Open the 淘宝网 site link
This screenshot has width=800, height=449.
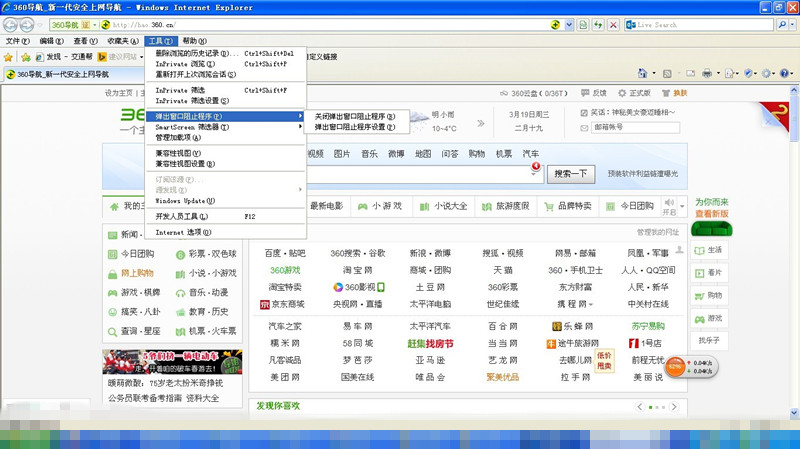(358, 270)
